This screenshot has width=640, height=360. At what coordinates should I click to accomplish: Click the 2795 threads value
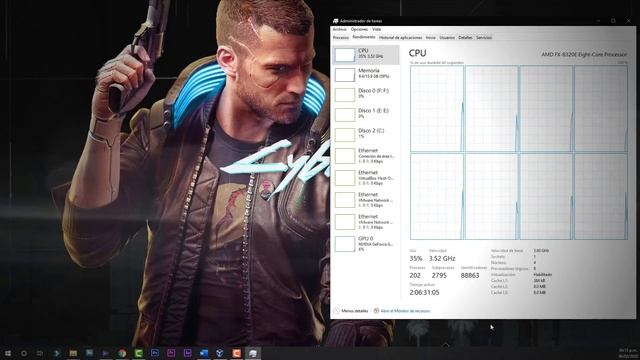coord(439,276)
